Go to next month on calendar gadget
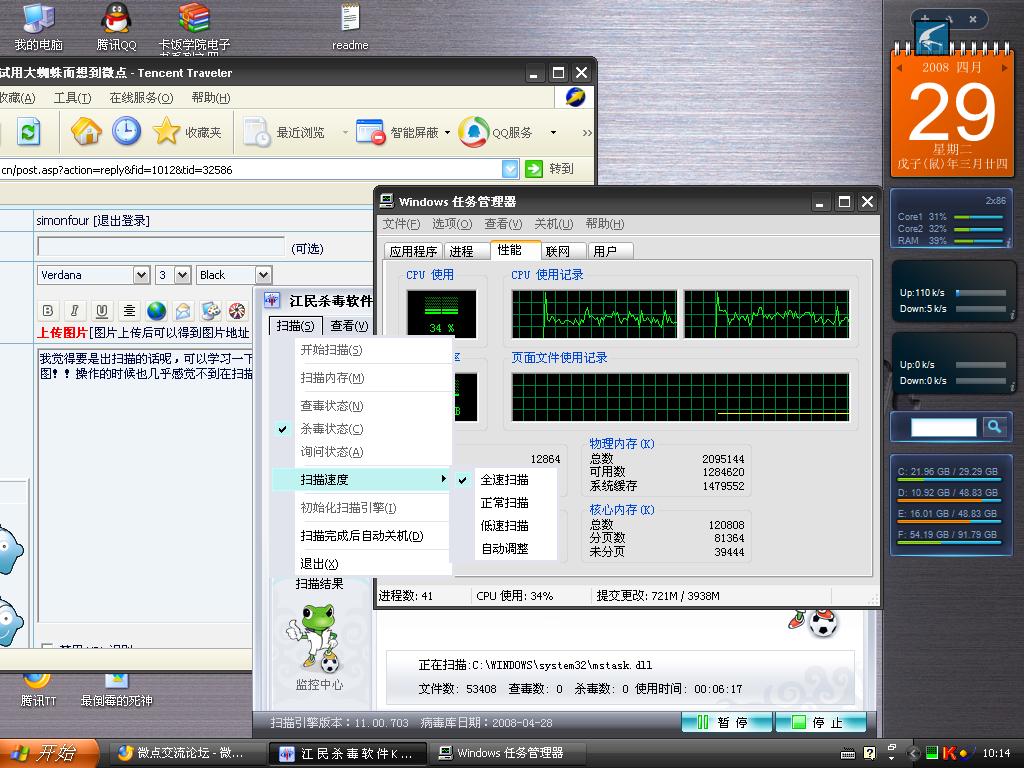 click(x=1005, y=68)
